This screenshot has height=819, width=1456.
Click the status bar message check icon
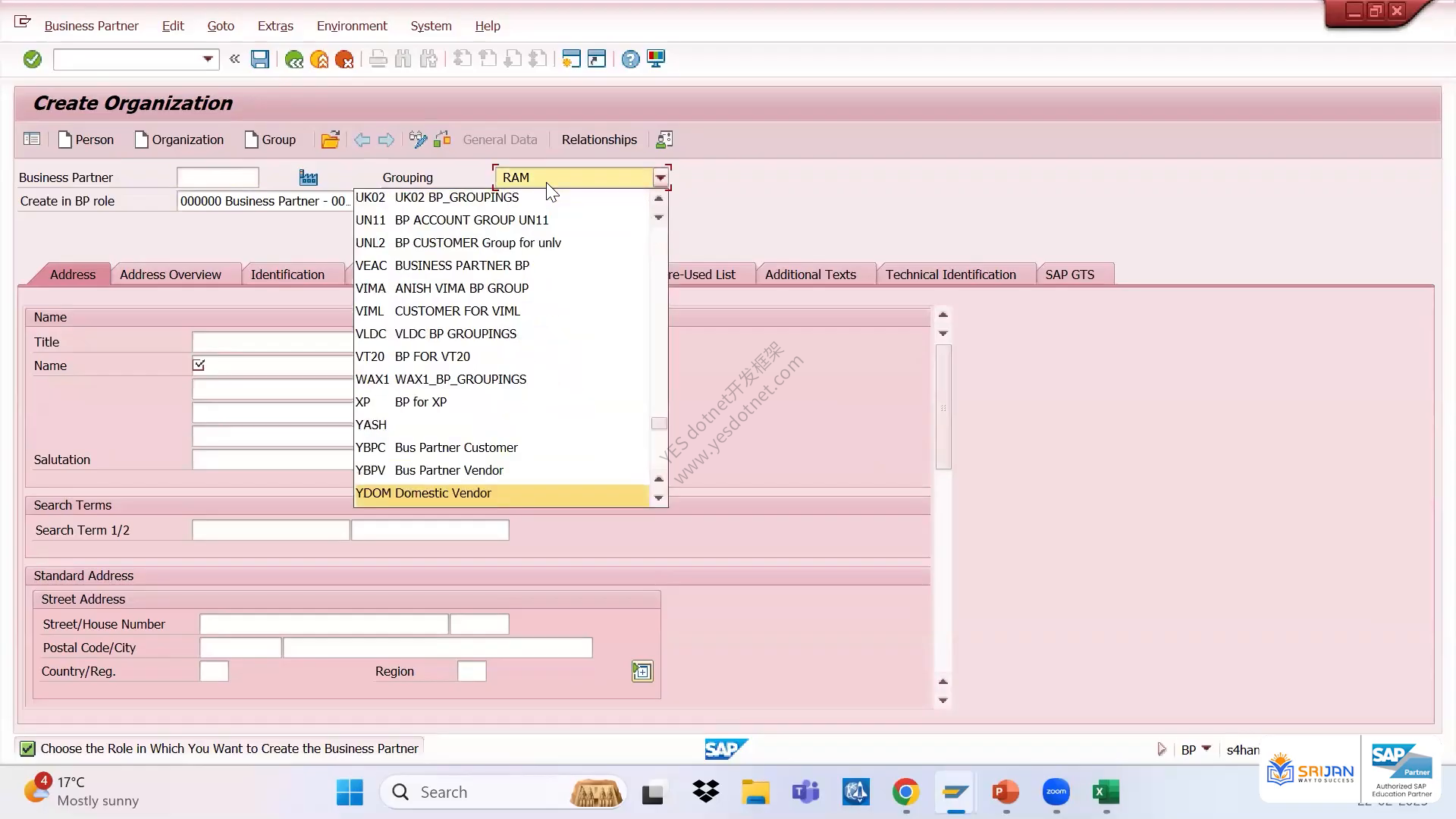click(27, 749)
